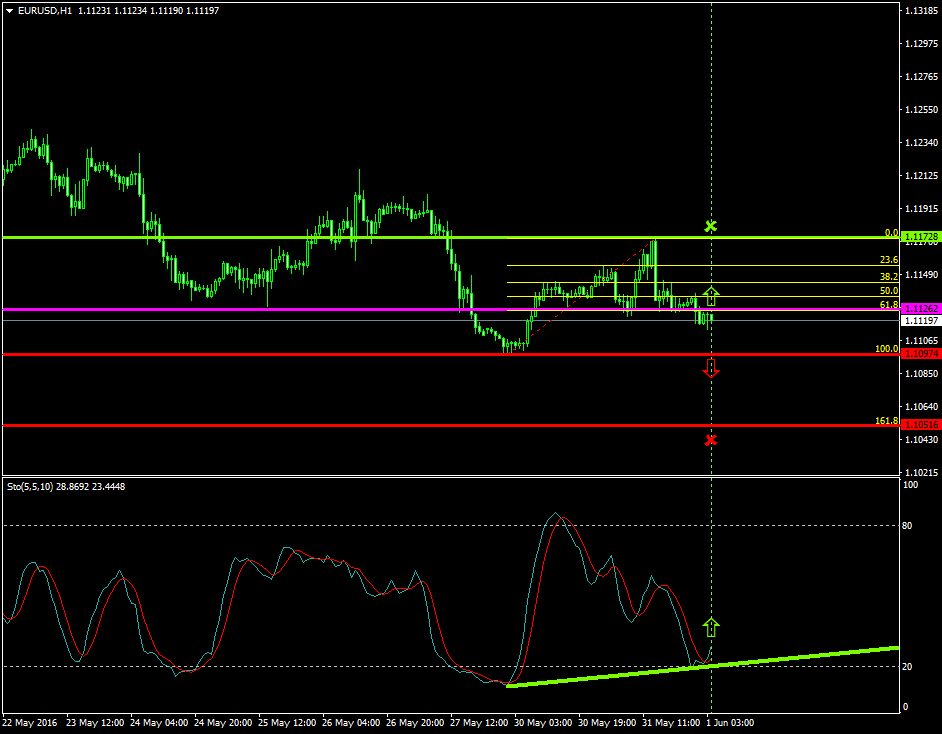Image resolution: width=942 pixels, height=734 pixels.
Task: Click the red 1.10974 price label
Action: tap(919, 354)
